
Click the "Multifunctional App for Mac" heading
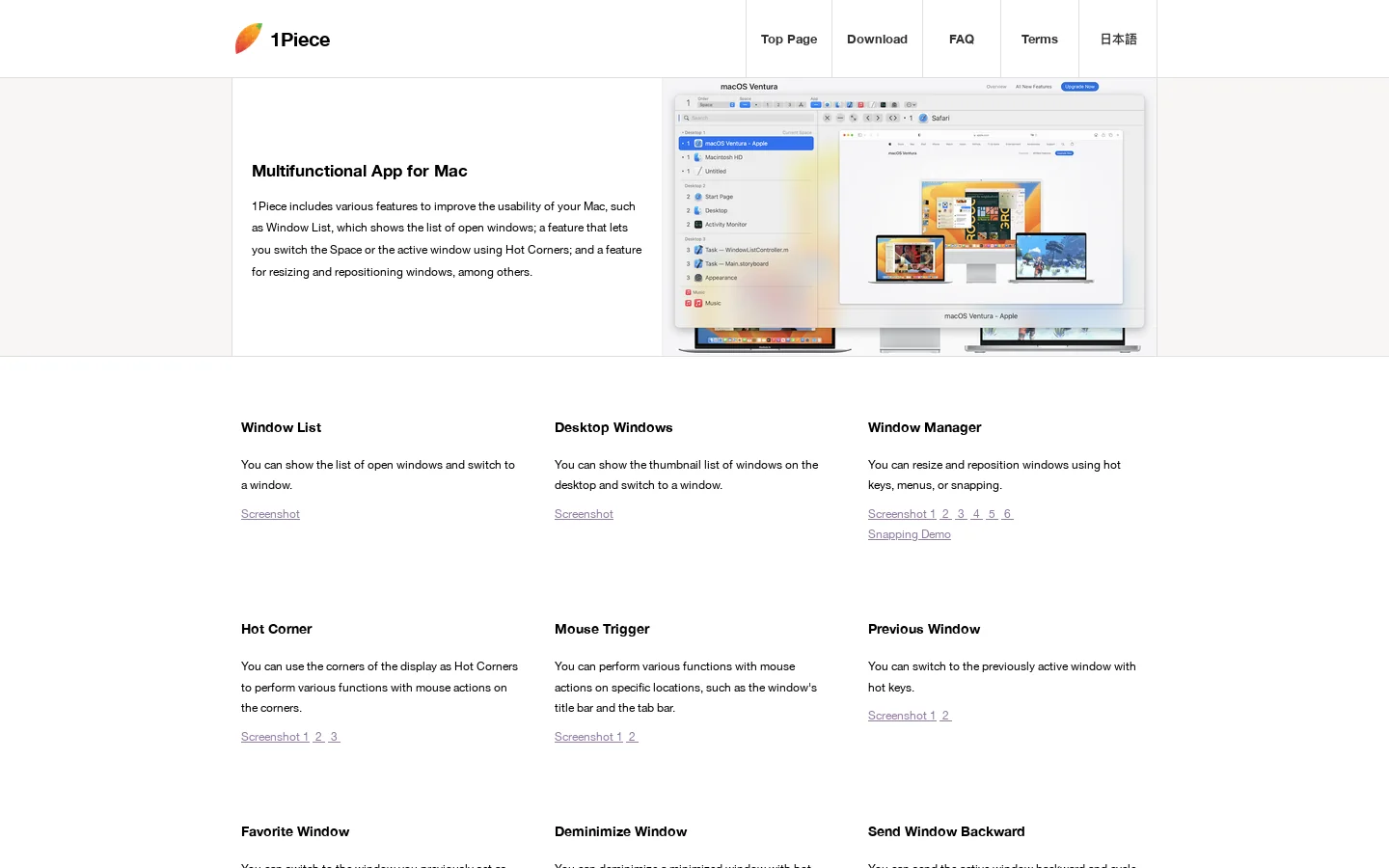click(x=360, y=171)
